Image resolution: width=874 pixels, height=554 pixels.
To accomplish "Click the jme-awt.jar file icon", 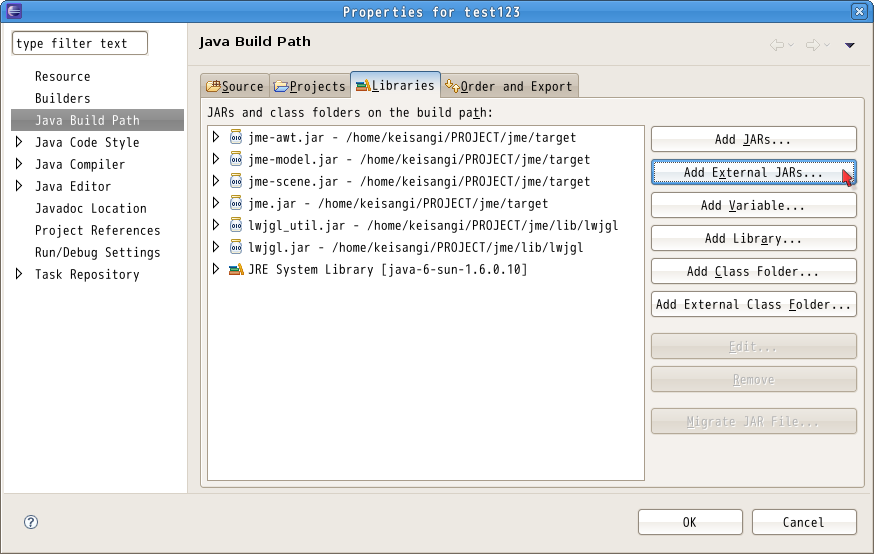I will point(236,137).
